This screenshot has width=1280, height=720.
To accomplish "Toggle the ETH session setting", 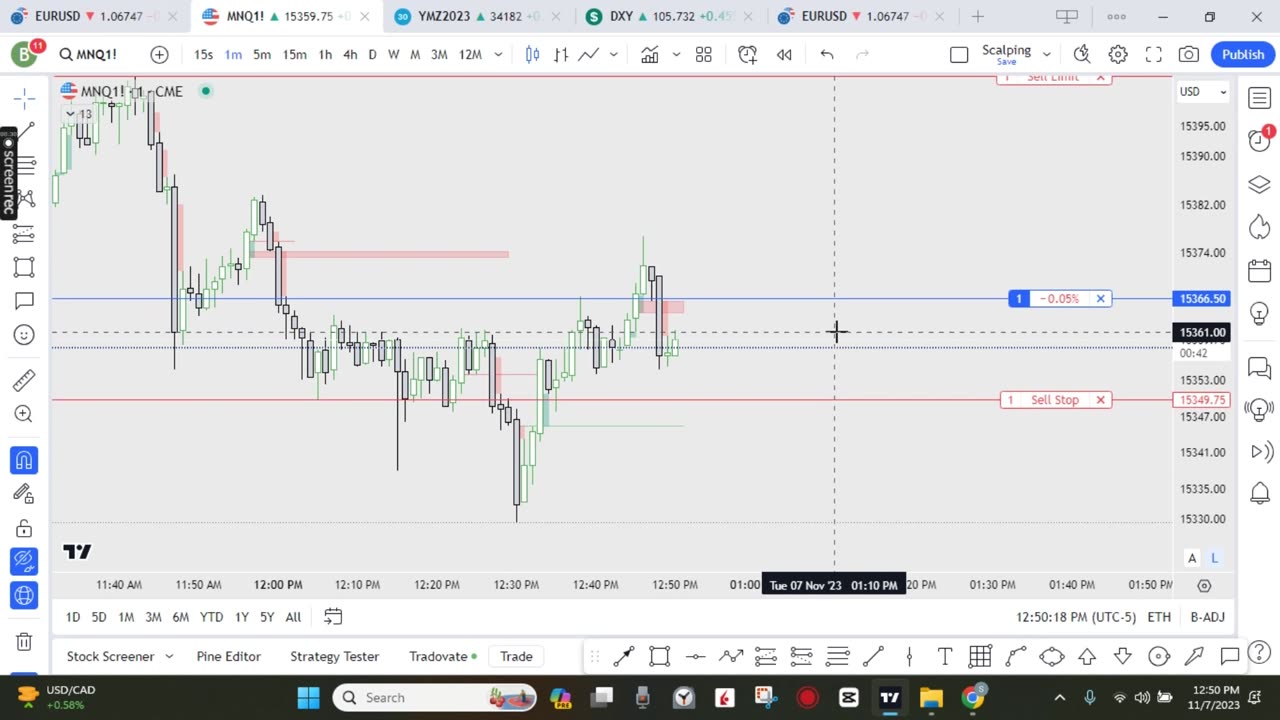I will tap(1159, 617).
